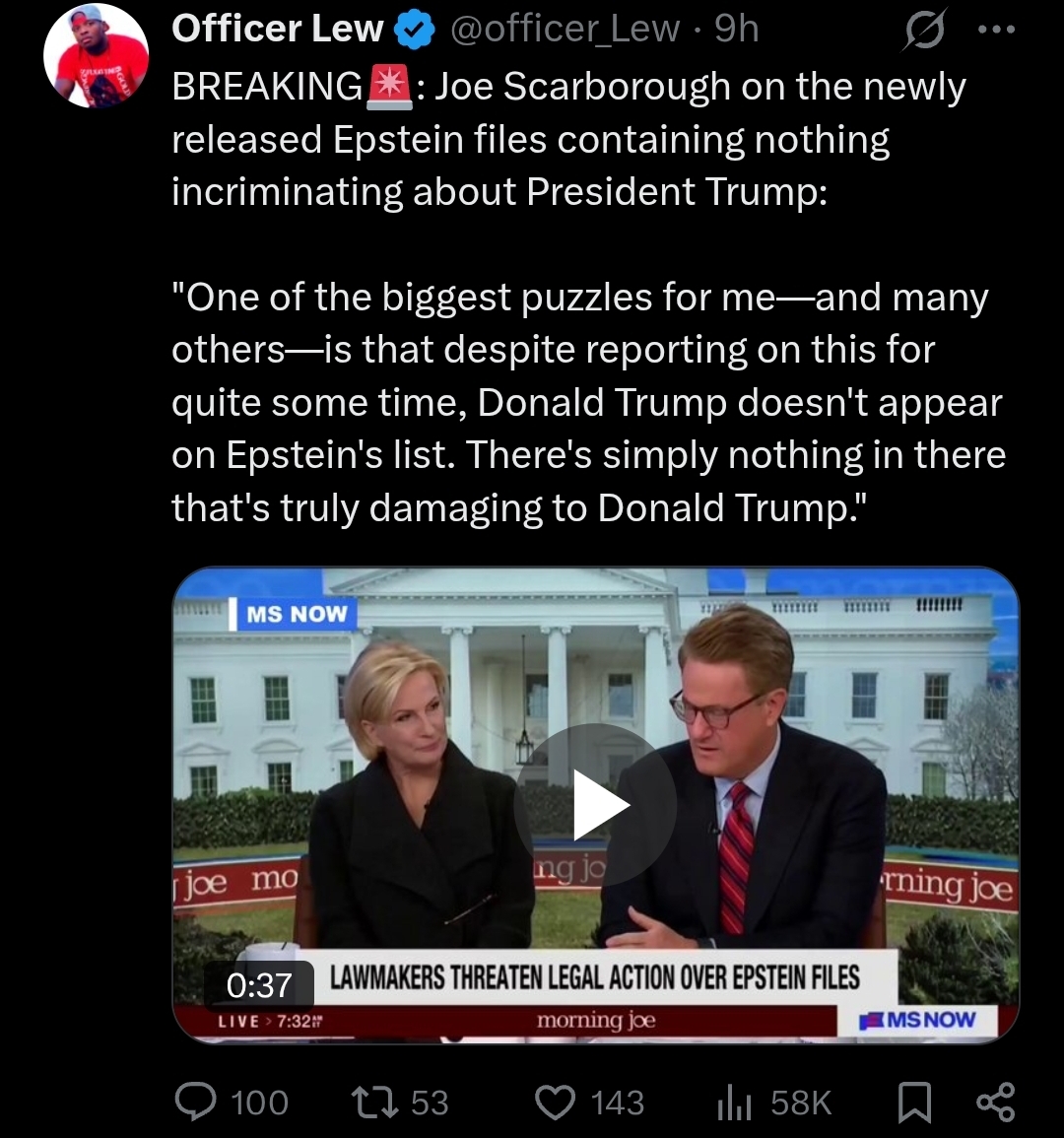Bookmark this post
Screen dimensions: 1064x1138
[914, 1103]
